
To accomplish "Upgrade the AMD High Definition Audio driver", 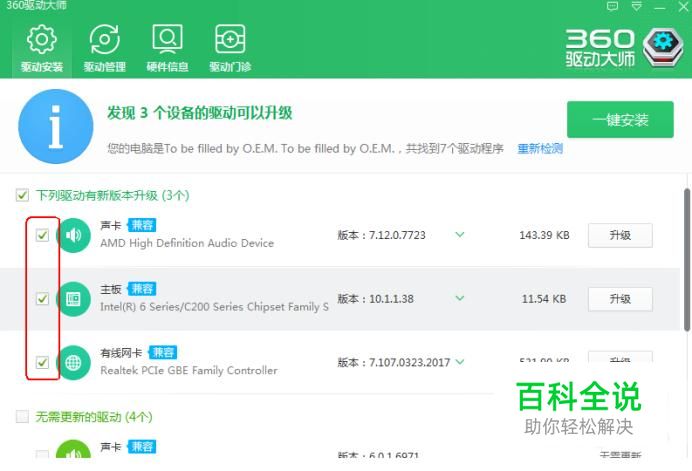I will click(620, 235).
